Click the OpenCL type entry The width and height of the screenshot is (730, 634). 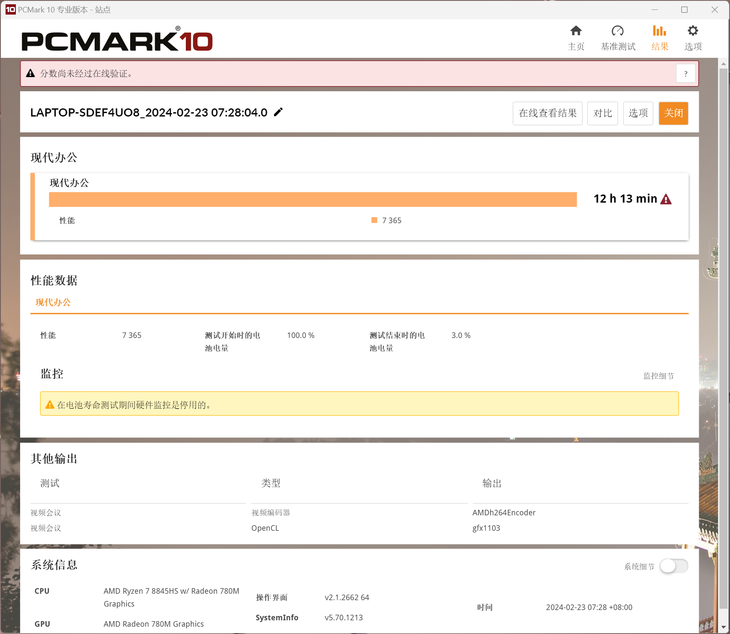pos(265,528)
